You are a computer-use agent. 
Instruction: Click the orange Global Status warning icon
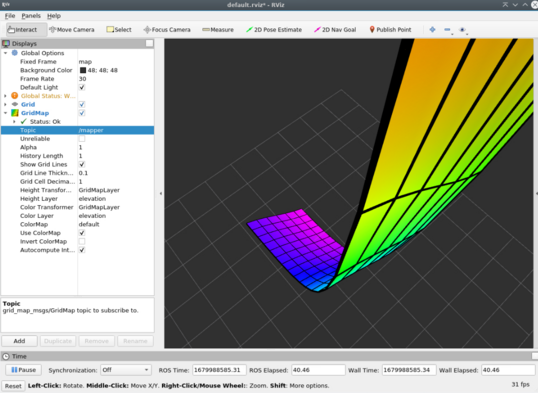[14, 96]
